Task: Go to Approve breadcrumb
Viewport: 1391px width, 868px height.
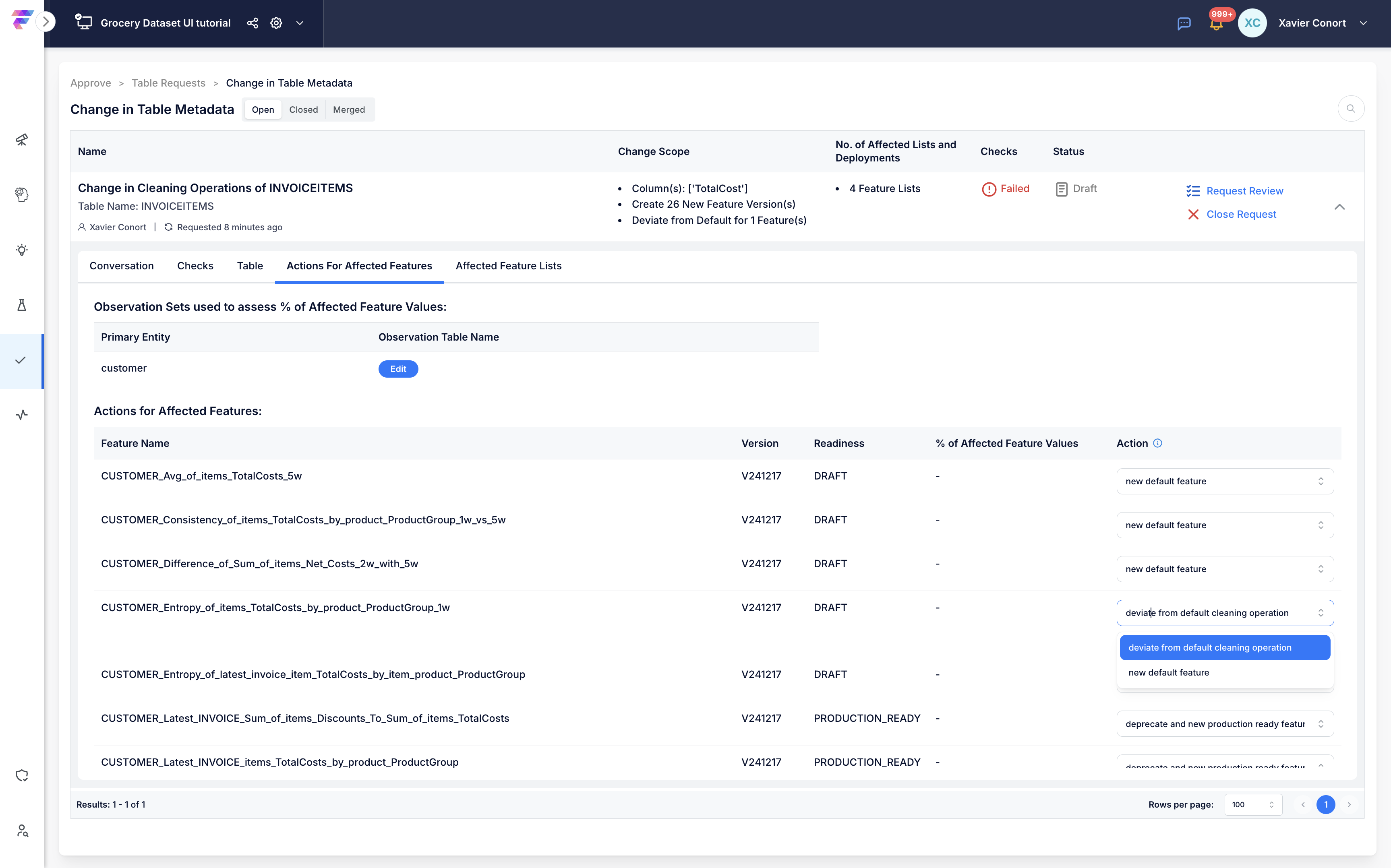Action: 91,83
